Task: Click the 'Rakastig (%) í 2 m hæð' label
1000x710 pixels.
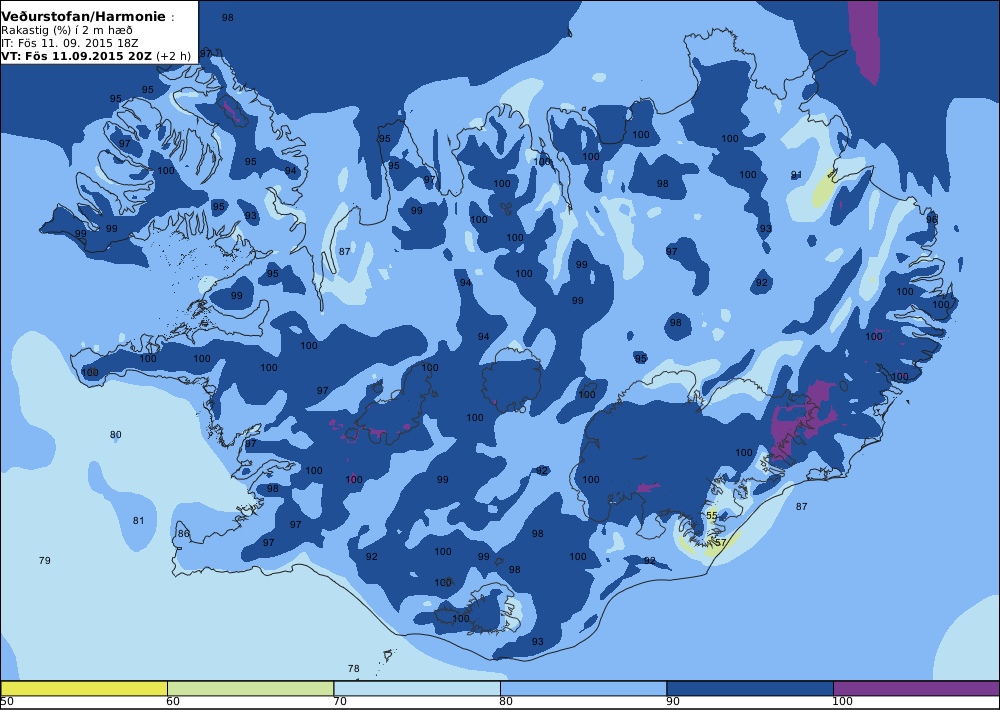Action: [67, 31]
